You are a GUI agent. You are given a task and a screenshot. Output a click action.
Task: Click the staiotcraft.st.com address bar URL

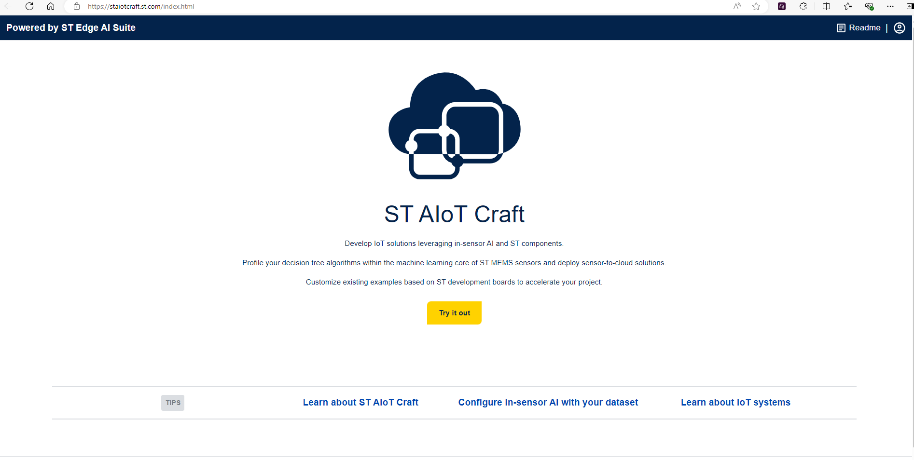coord(140,7)
